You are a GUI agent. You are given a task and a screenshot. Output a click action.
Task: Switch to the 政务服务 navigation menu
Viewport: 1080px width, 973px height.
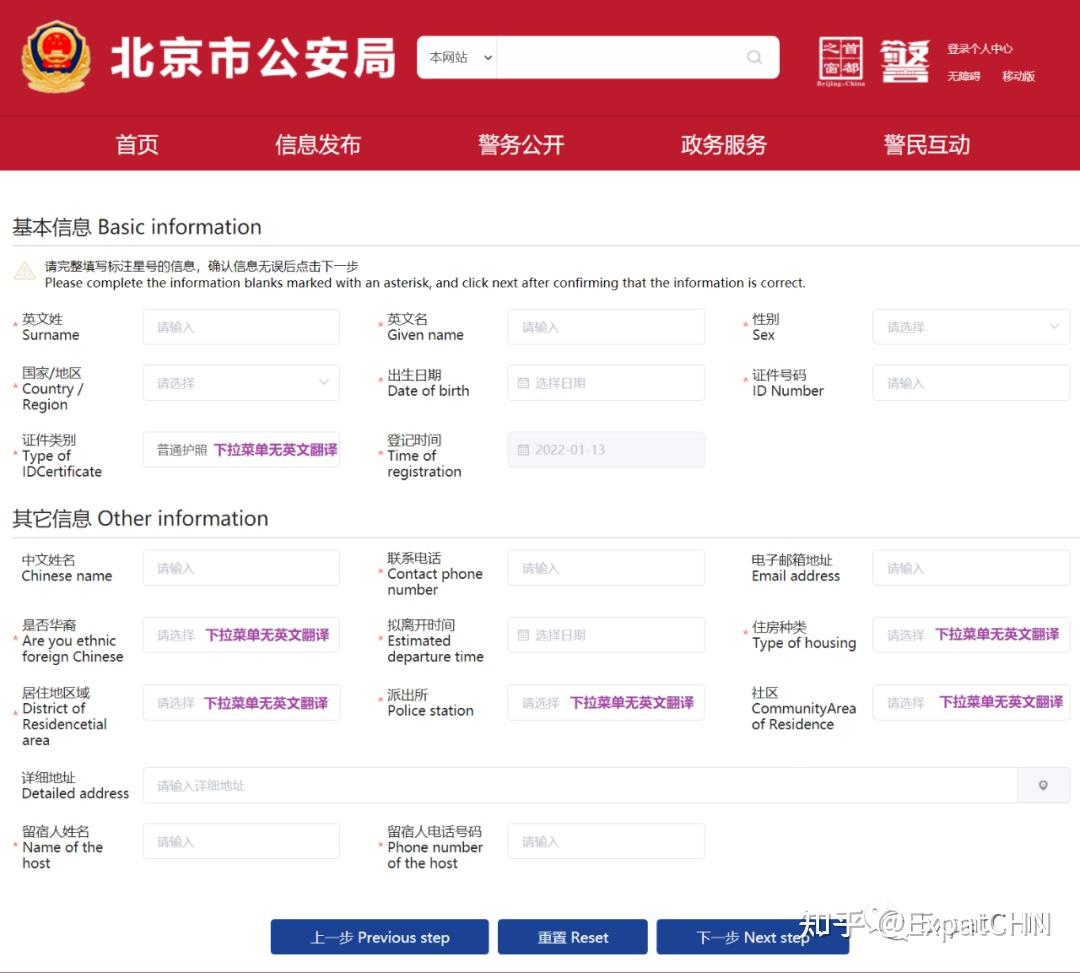click(723, 143)
